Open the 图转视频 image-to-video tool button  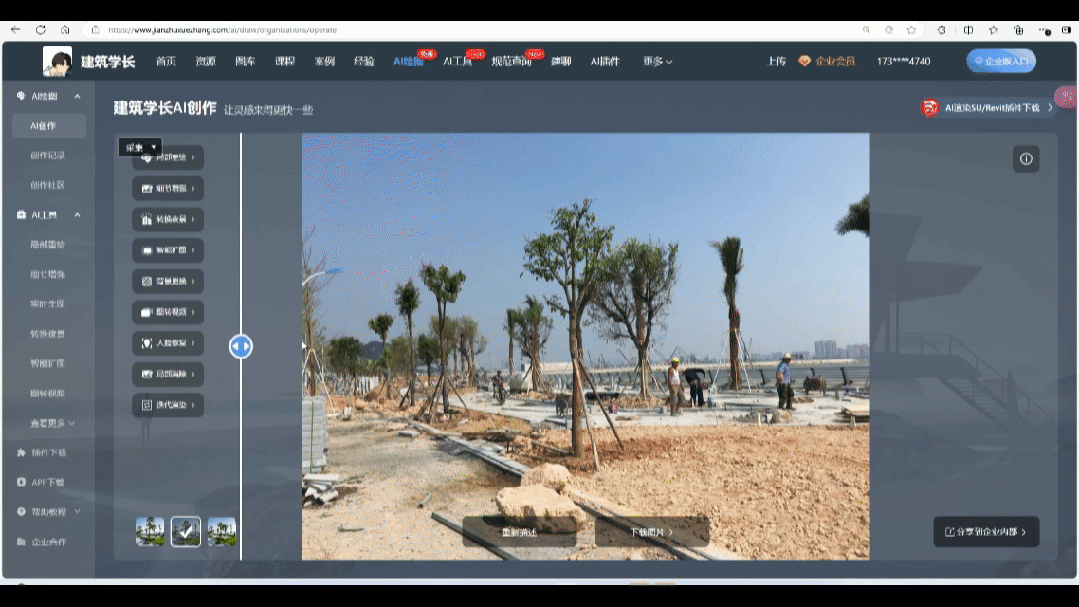(168, 312)
